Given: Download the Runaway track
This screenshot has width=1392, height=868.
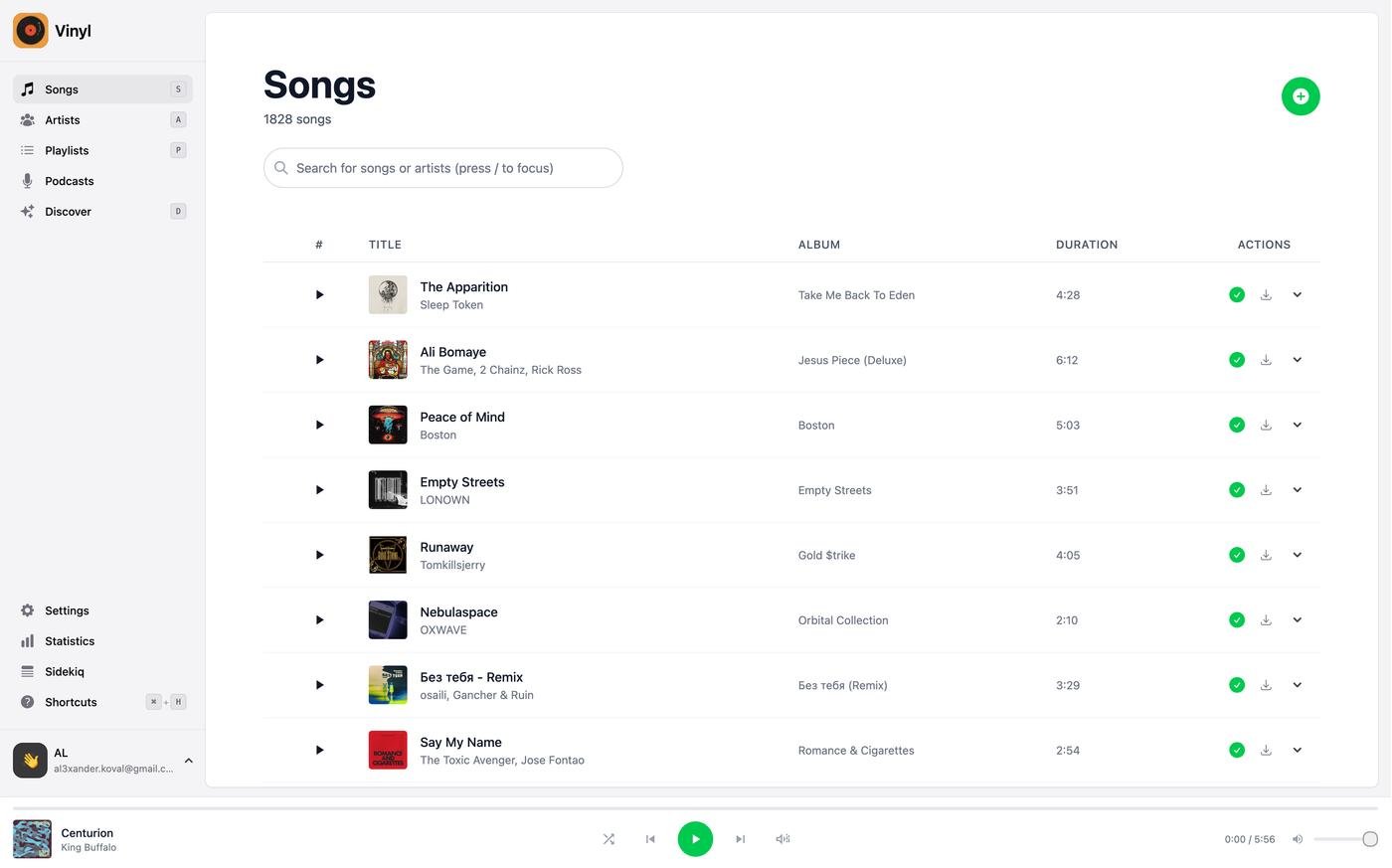Looking at the screenshot, I should coord(1266,555).
